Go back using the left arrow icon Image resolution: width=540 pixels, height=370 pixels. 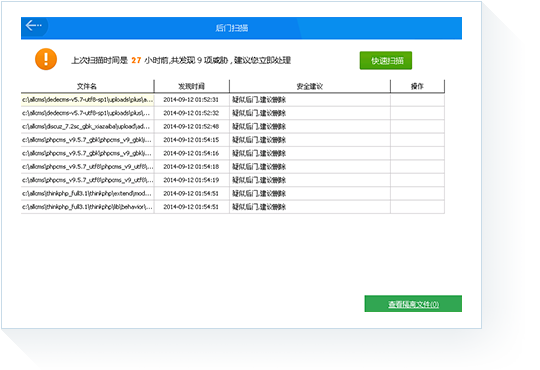tap(33, 25)
